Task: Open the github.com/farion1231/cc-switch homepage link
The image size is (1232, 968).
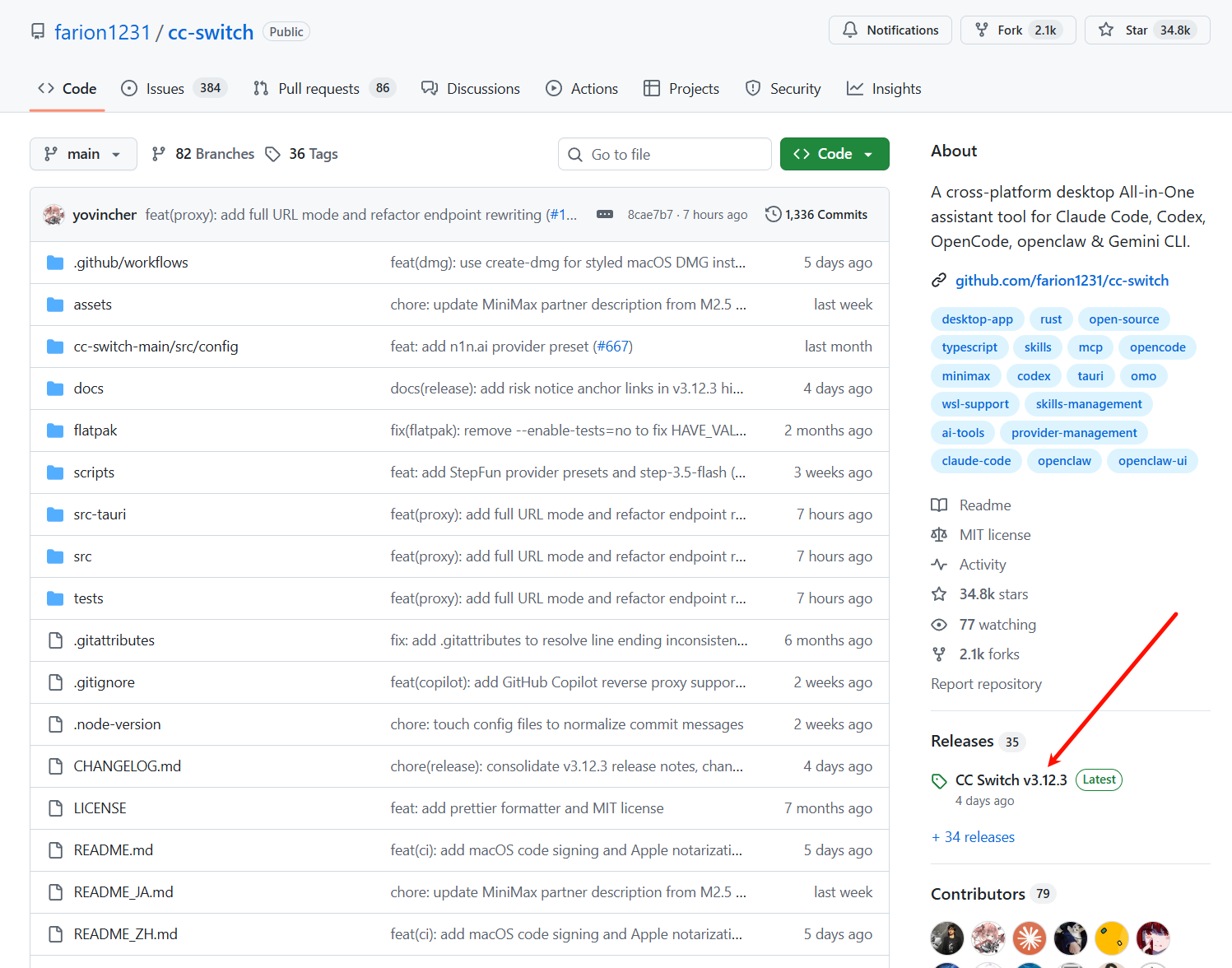Action: click(1062, 281)
